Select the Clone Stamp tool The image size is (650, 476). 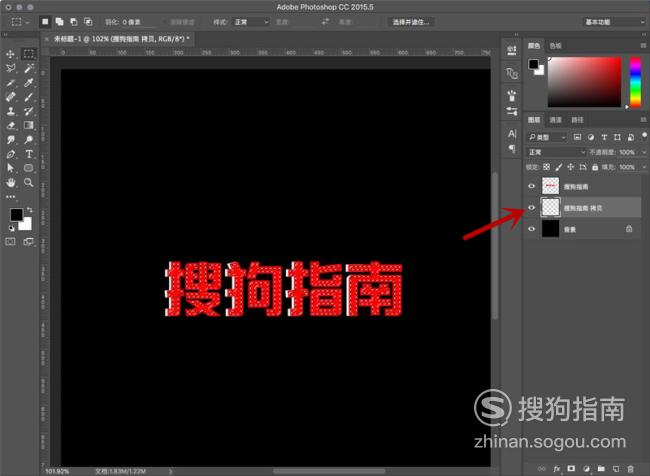(10, 111)
